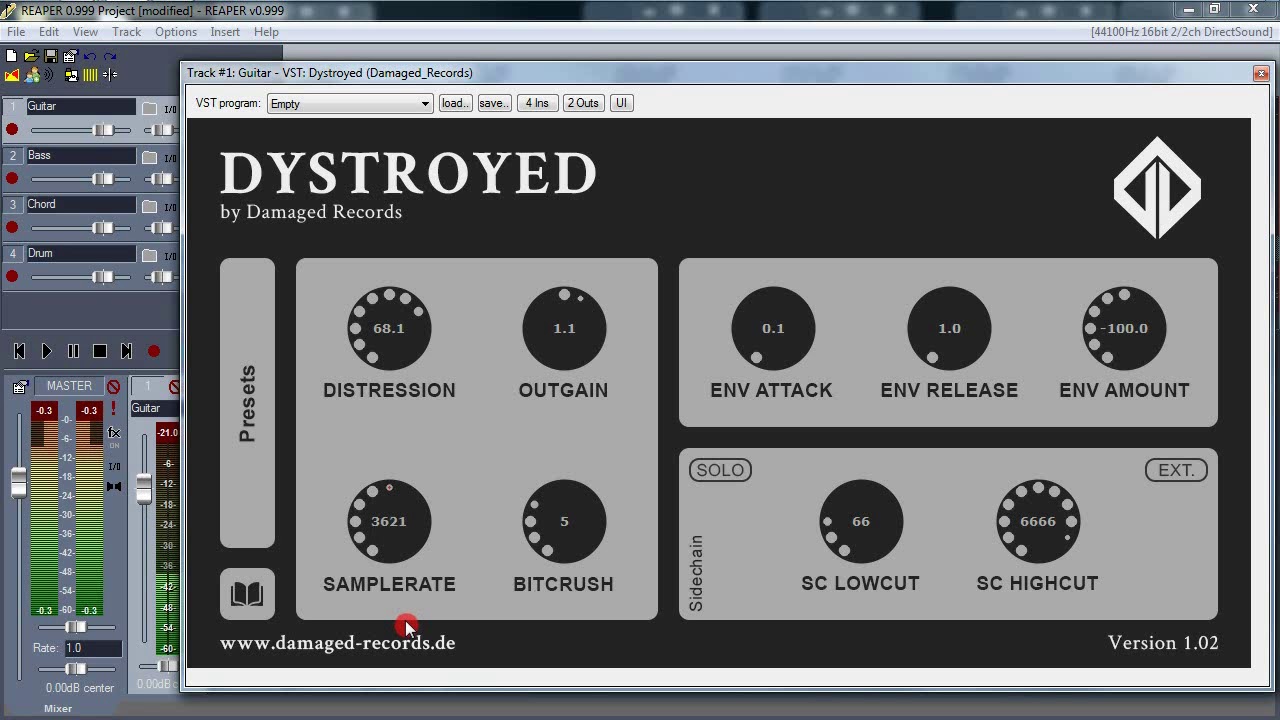Arm record on the Chord track
Viewport: 1280px width, 720px height.
click(12, 228)
